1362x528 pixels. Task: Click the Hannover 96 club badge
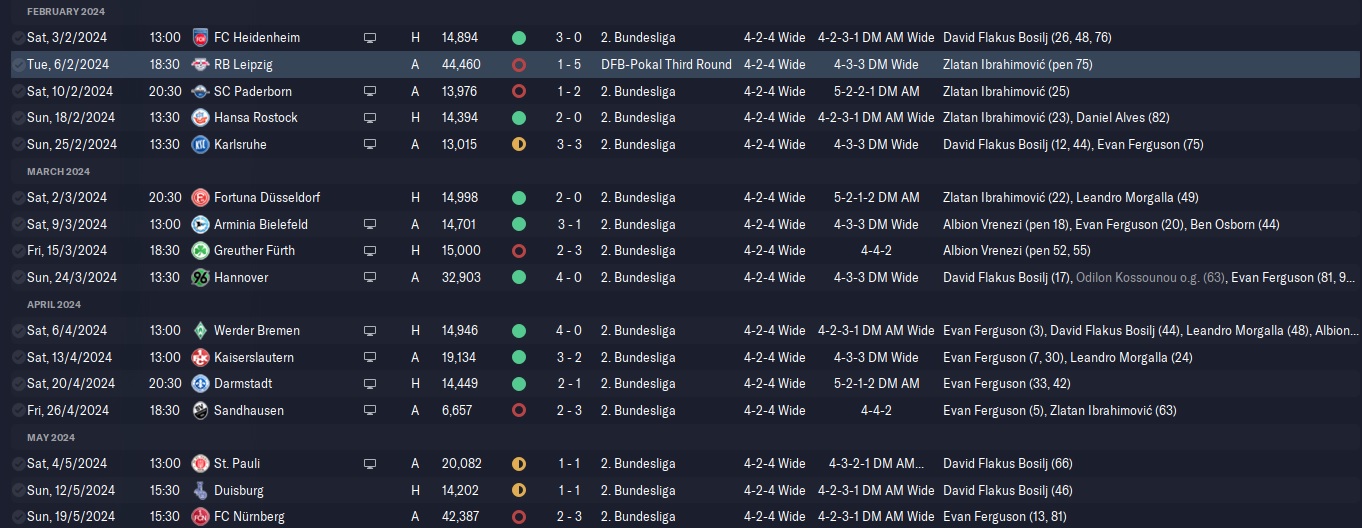200,278
